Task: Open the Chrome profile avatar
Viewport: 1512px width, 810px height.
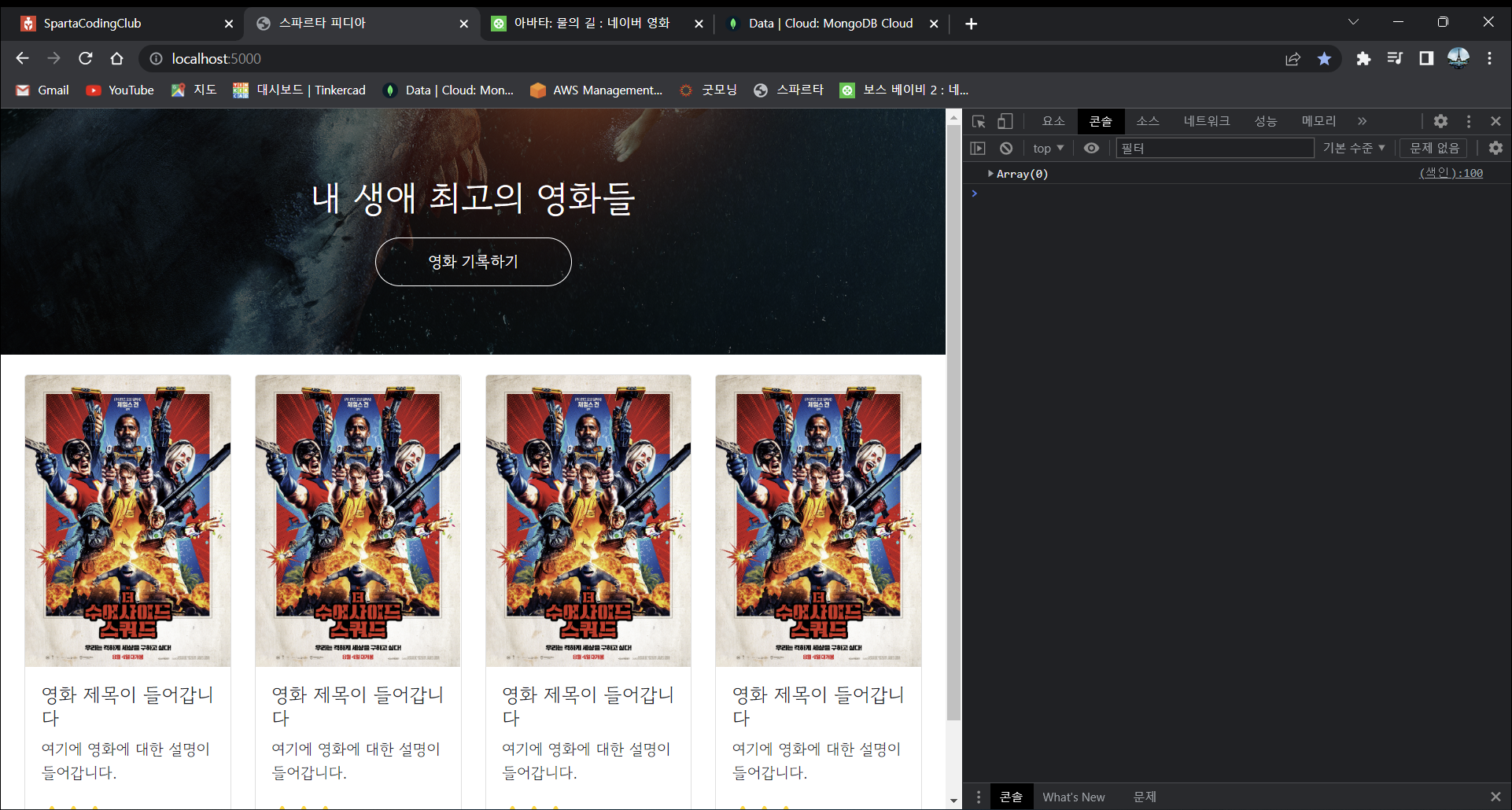Action: (1459, 58)
